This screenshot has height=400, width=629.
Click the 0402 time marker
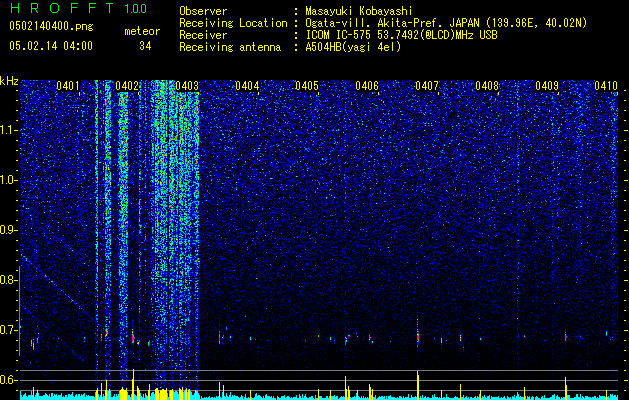(127, 86)
